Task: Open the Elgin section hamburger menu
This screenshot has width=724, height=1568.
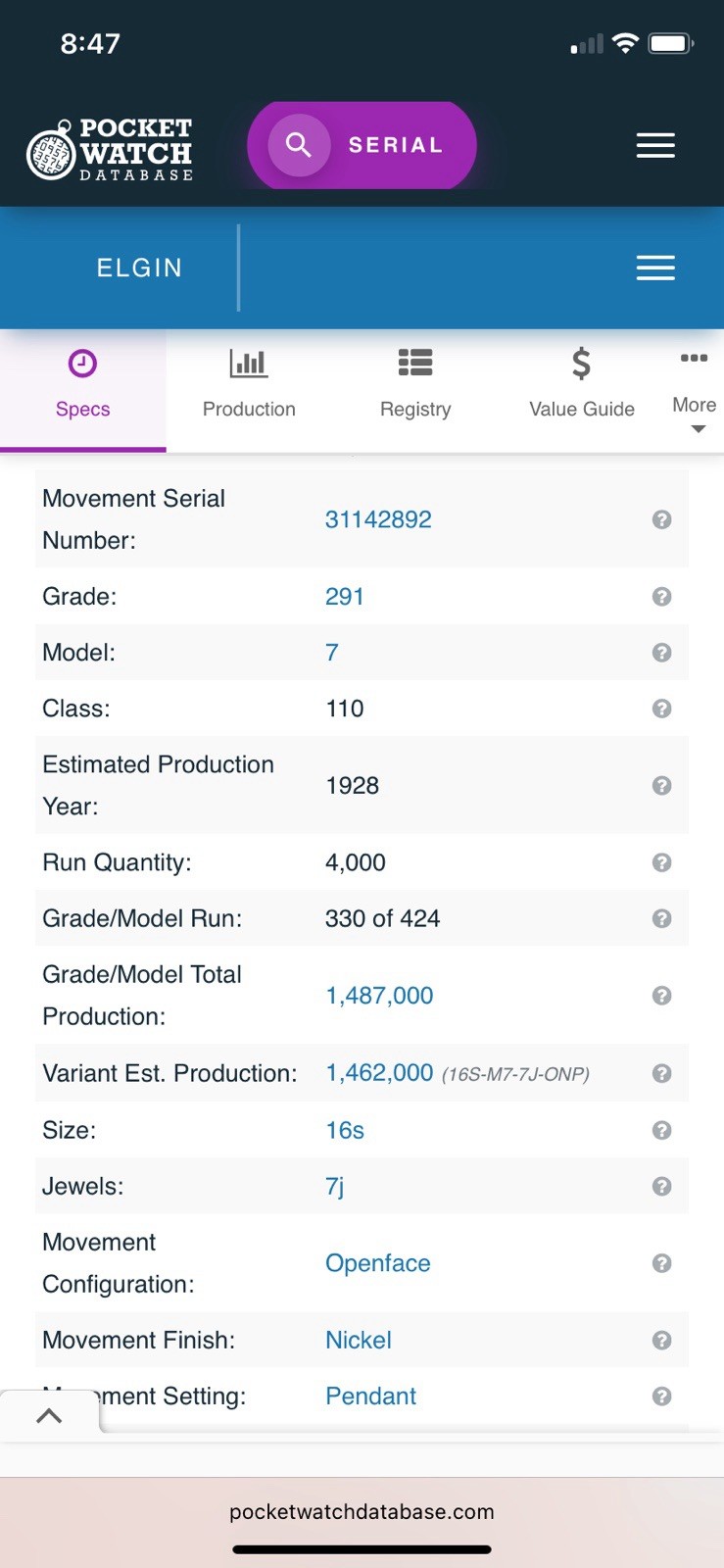Action: (655, 268)
